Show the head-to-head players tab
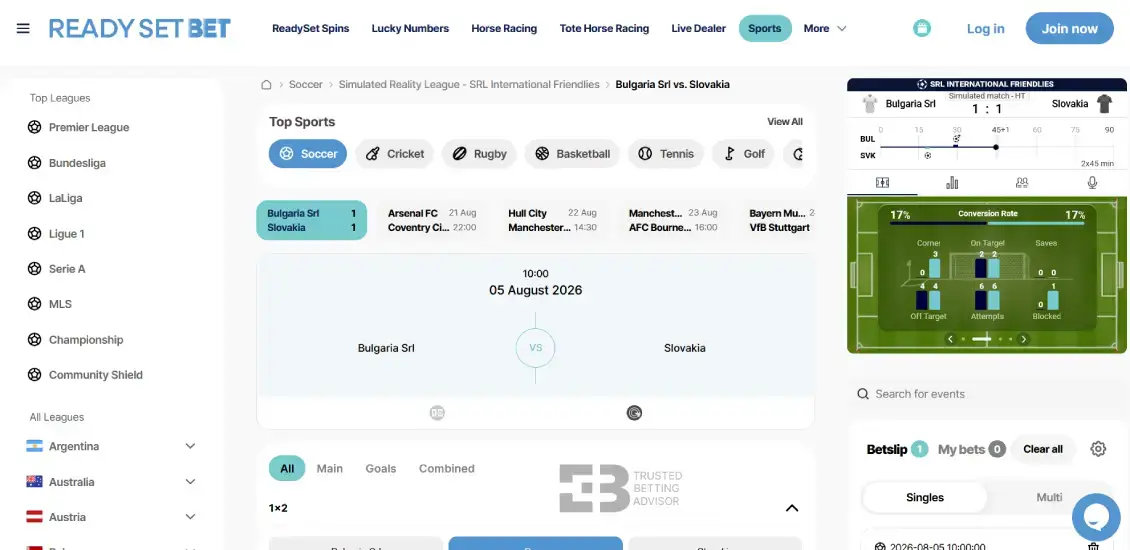 (1022, 183)
